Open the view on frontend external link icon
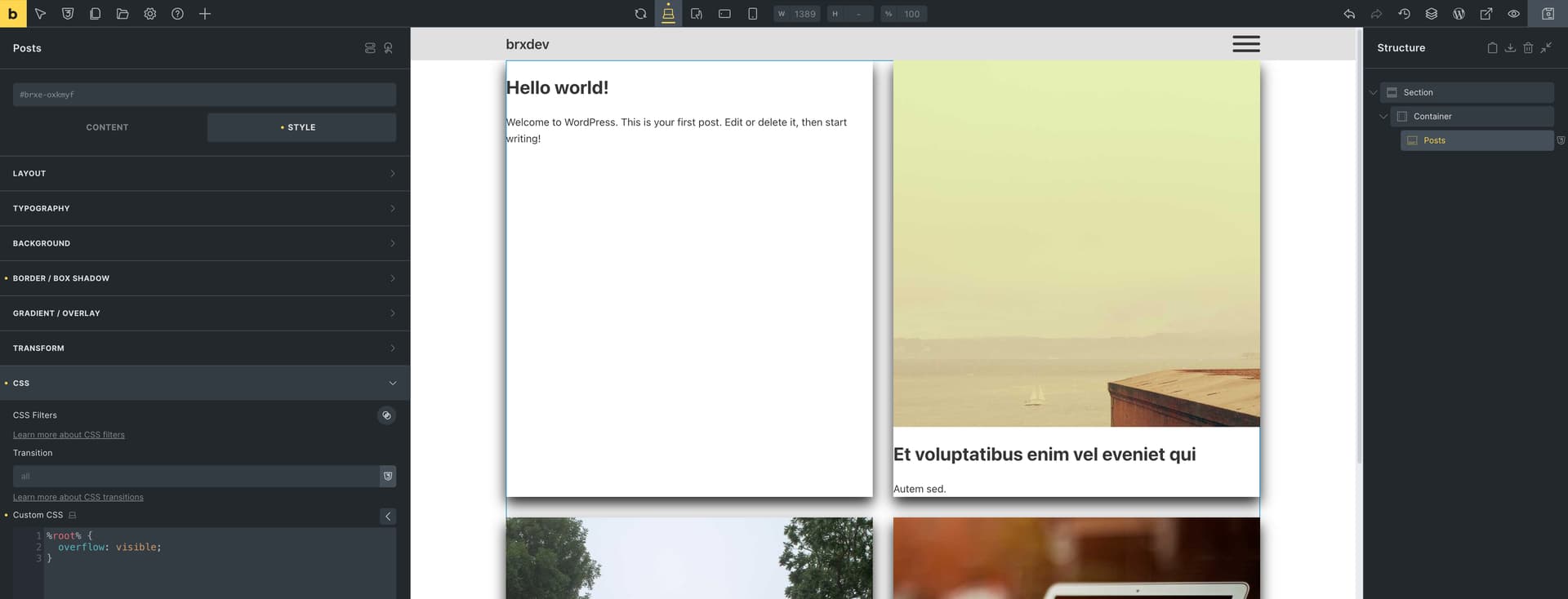Screen dimensions: 1568x599 click(1486, 14)
